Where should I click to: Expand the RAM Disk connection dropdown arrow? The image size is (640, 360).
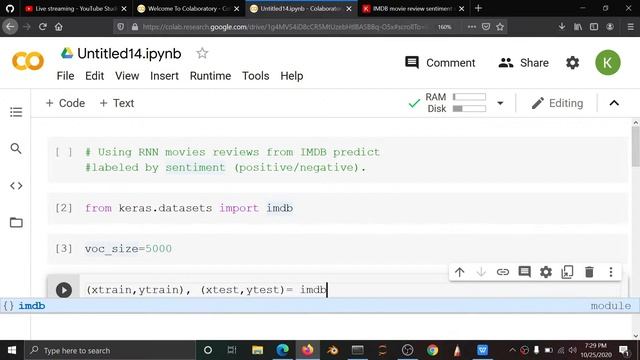(500, 103)
